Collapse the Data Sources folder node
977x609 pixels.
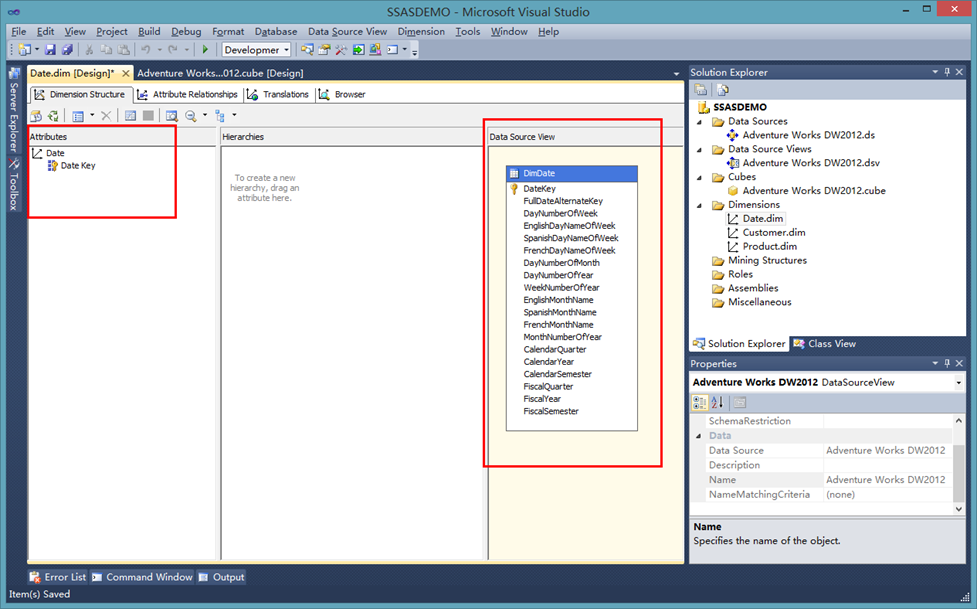pos(701,122)
